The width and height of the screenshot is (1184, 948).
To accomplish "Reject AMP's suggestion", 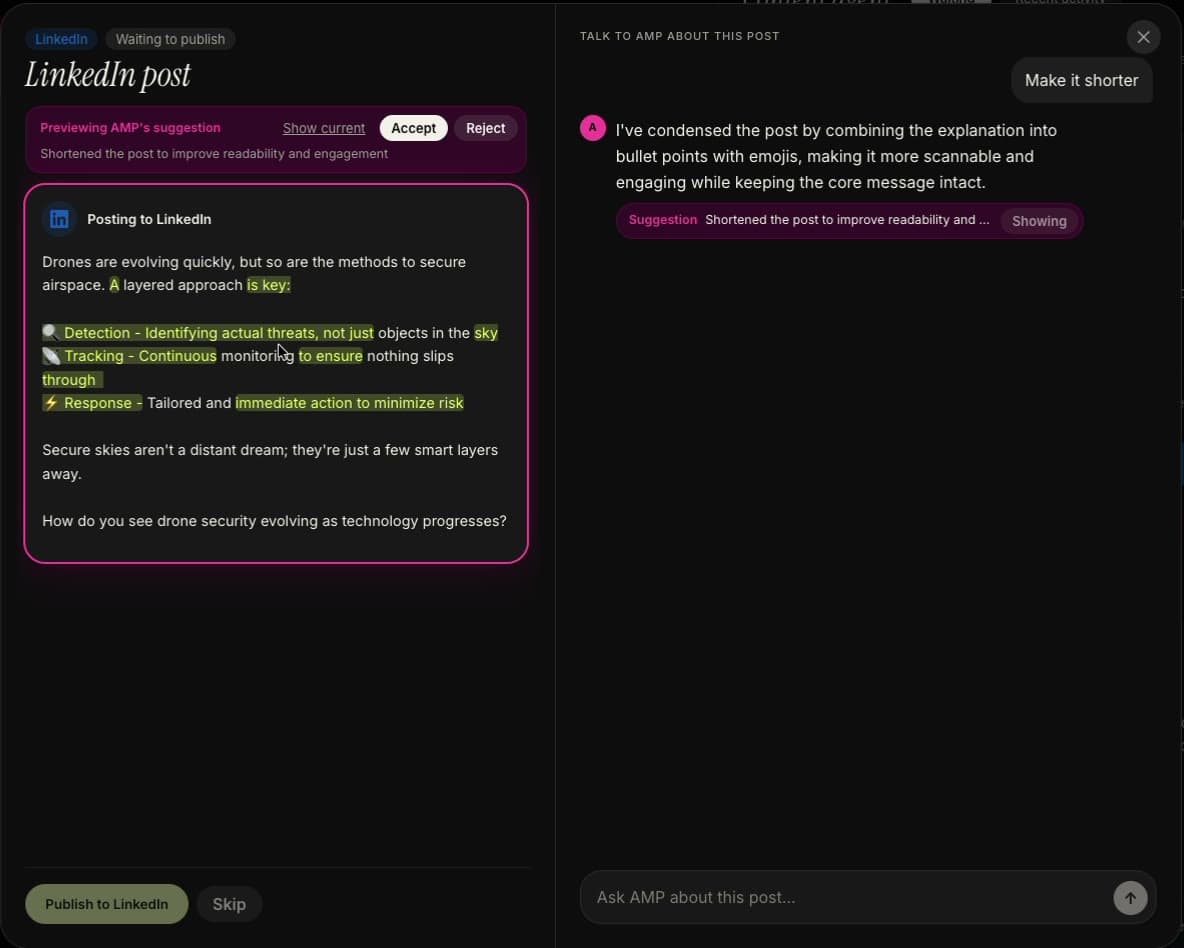I will pos(485,128).
